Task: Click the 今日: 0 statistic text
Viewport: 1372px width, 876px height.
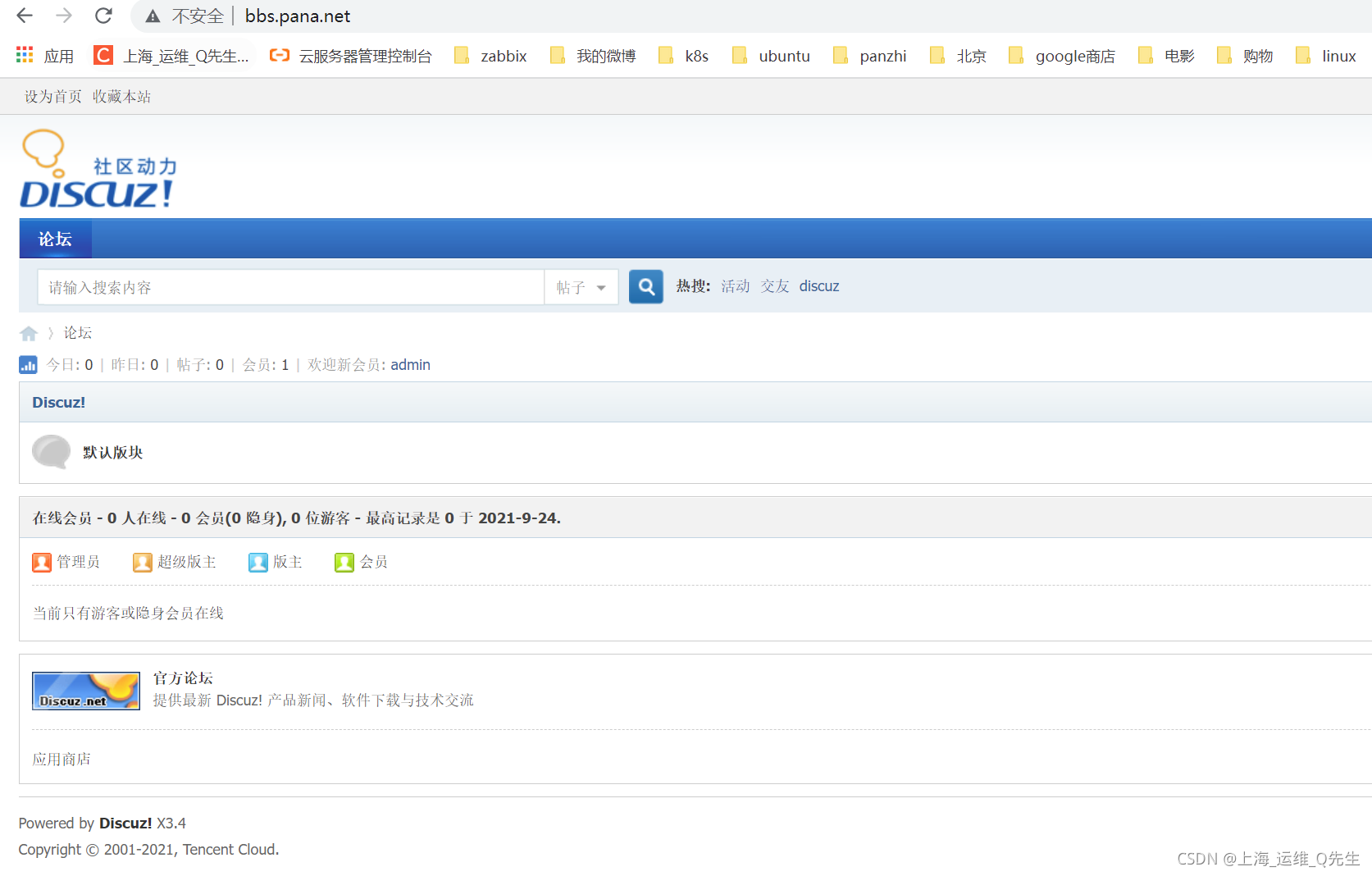Action: [70, 365]
